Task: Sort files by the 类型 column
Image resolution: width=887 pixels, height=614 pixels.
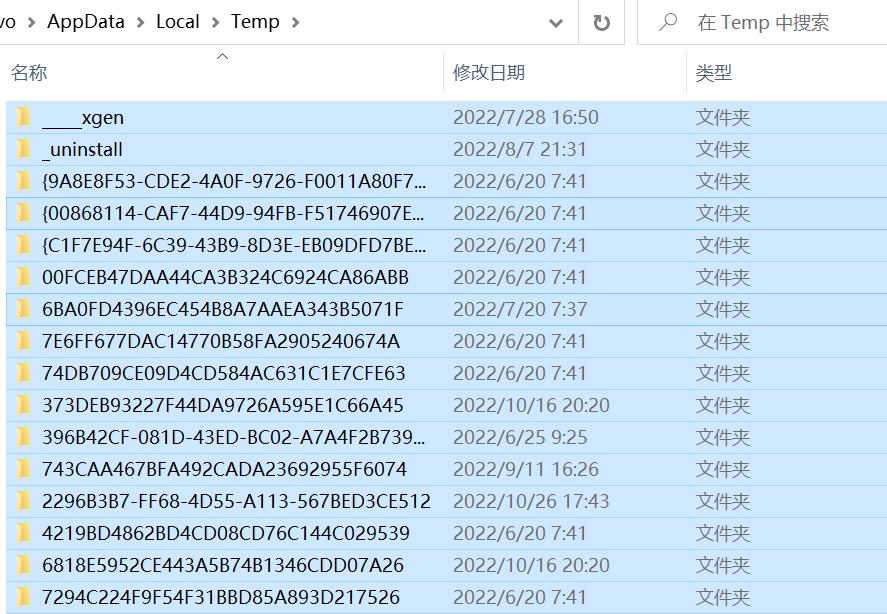Action: pyautogui.click(x=716, y=73)
